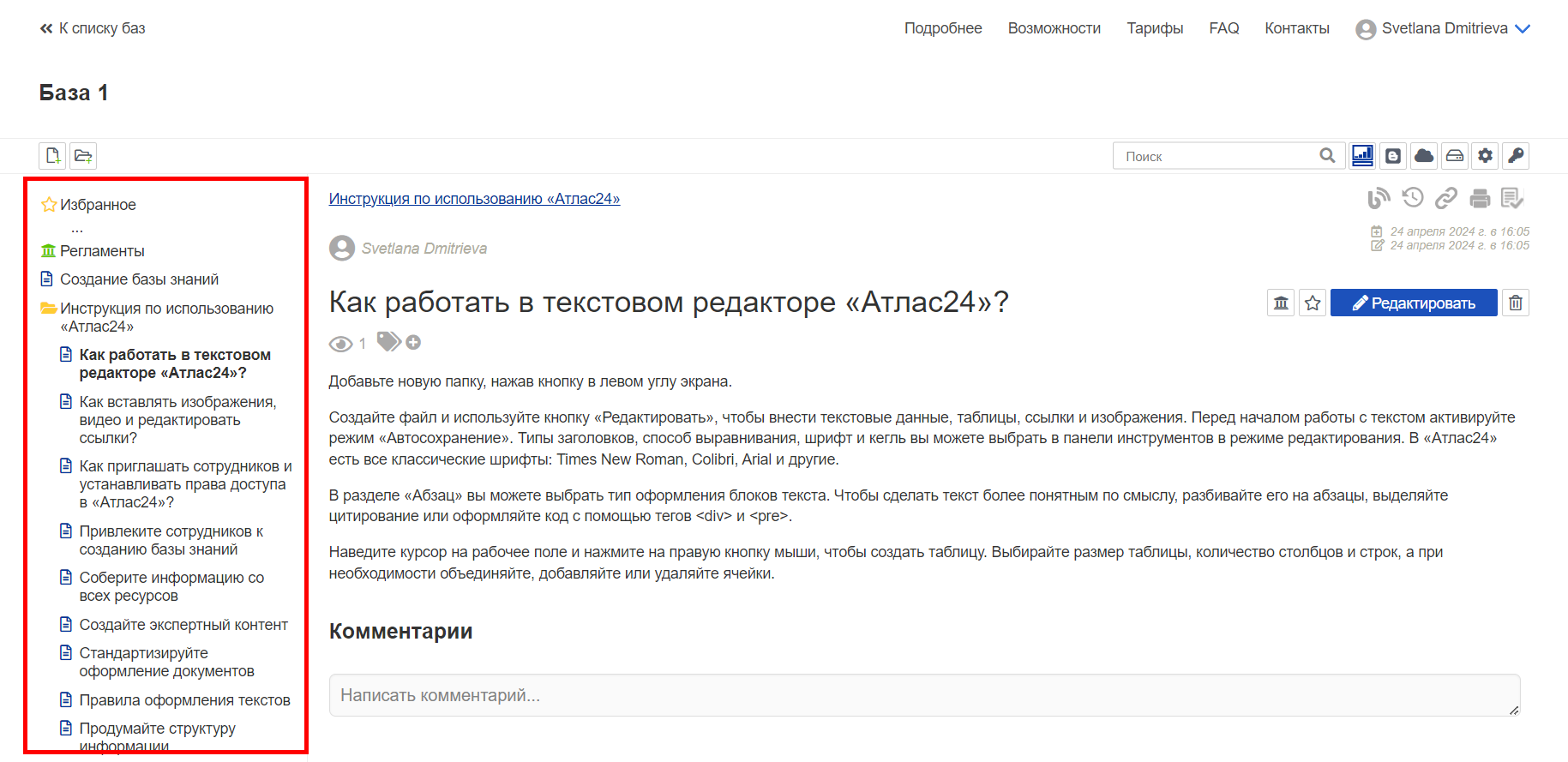Click the document checkmark icon
1568x762 pixels.
(x=1512, y=199)
